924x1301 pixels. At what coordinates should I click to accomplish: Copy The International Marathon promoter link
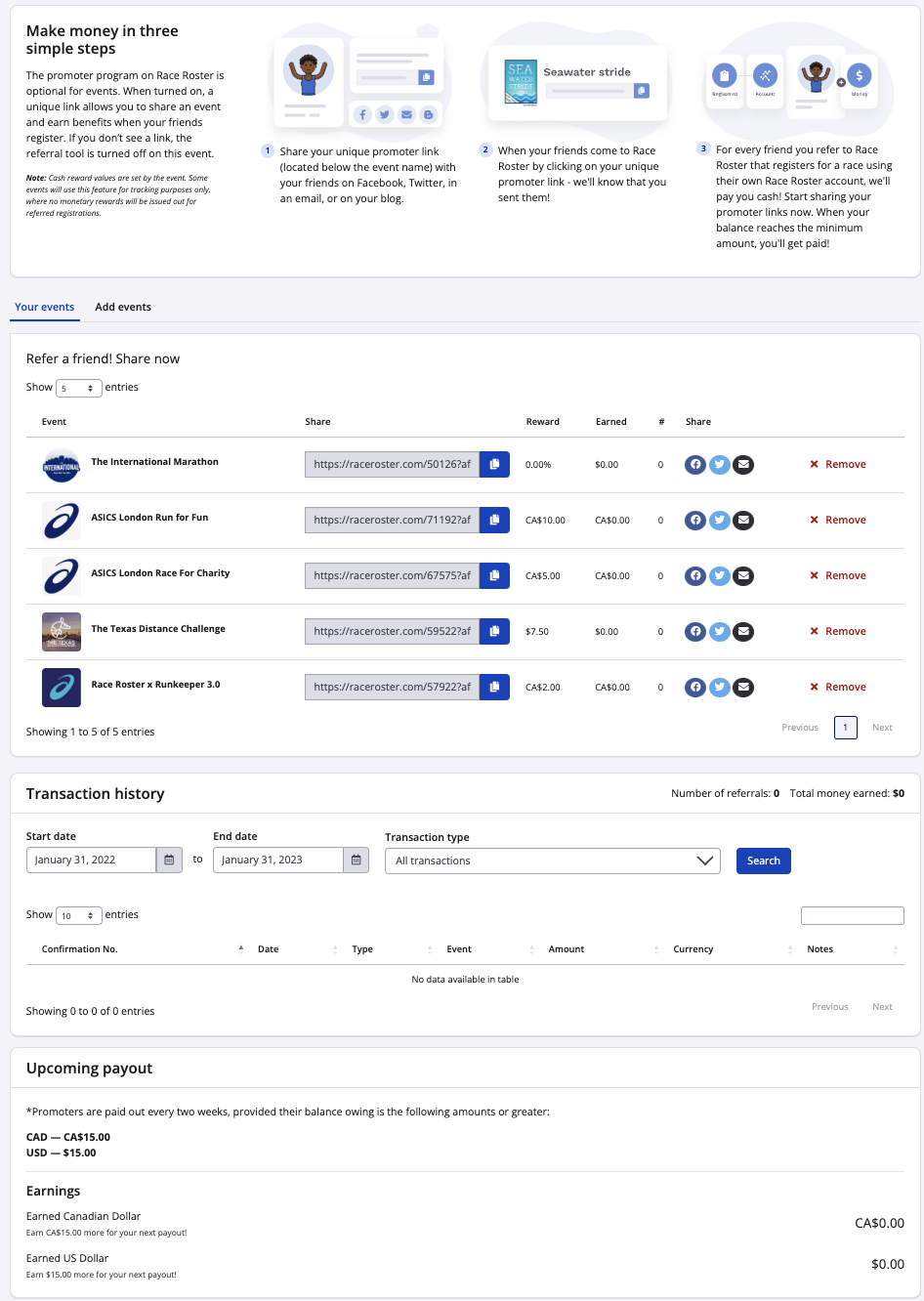pyautogui.click(x=494, y=465)
